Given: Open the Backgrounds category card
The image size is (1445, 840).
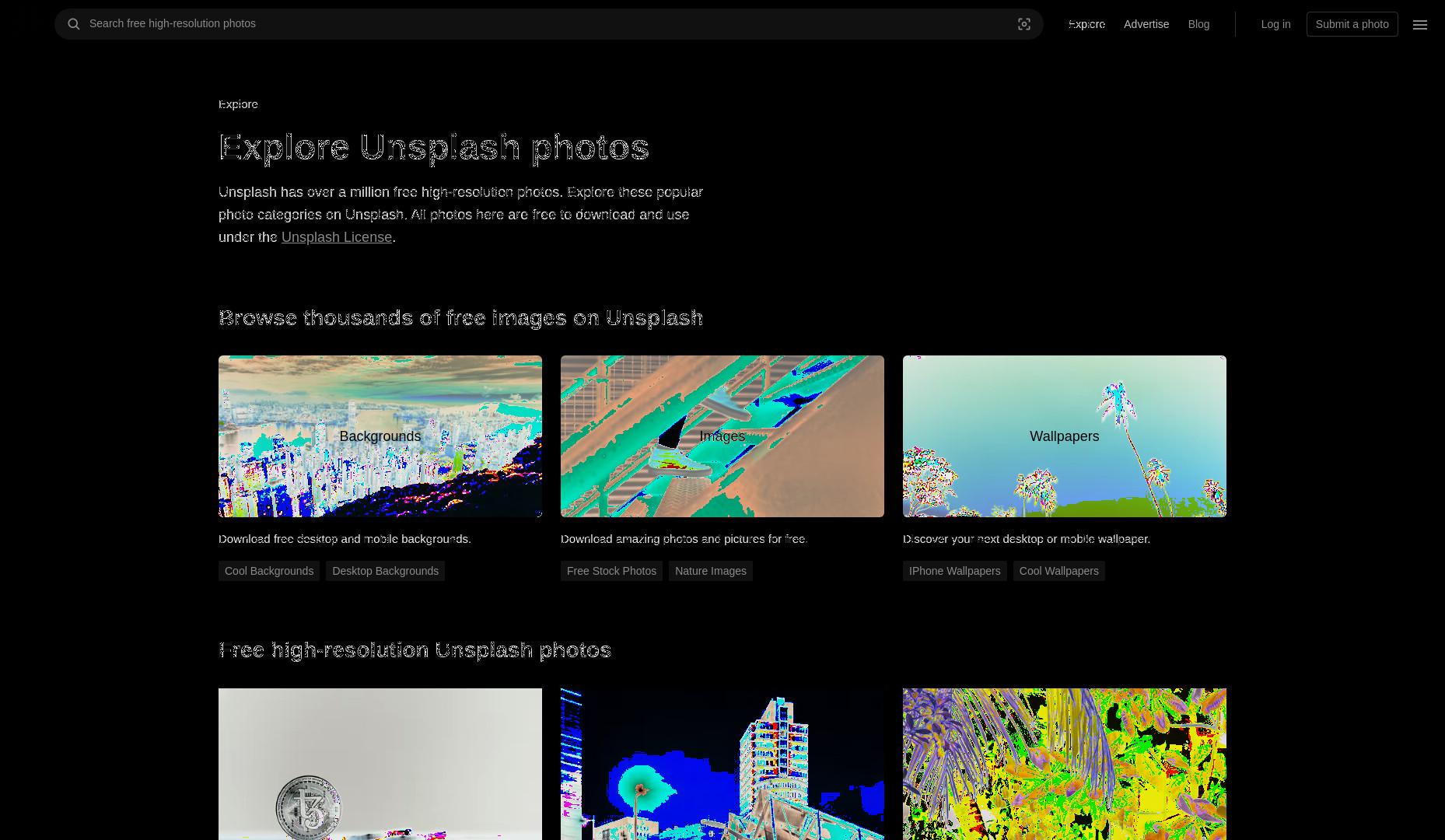Looking at the screenshot, I should (380, 436).
